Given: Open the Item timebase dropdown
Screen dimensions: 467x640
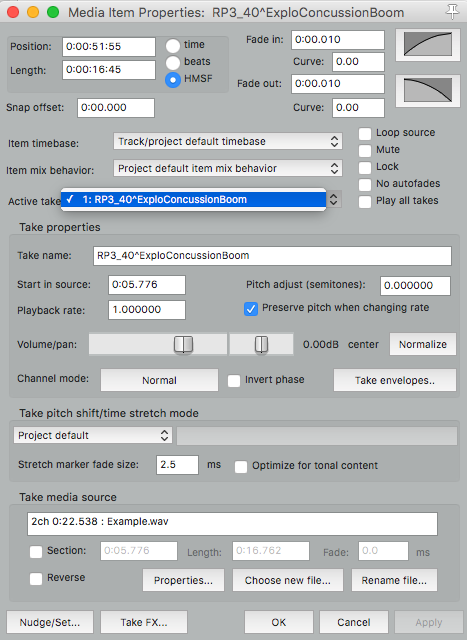Looking at the screenshot, I should tap(228, 142).
